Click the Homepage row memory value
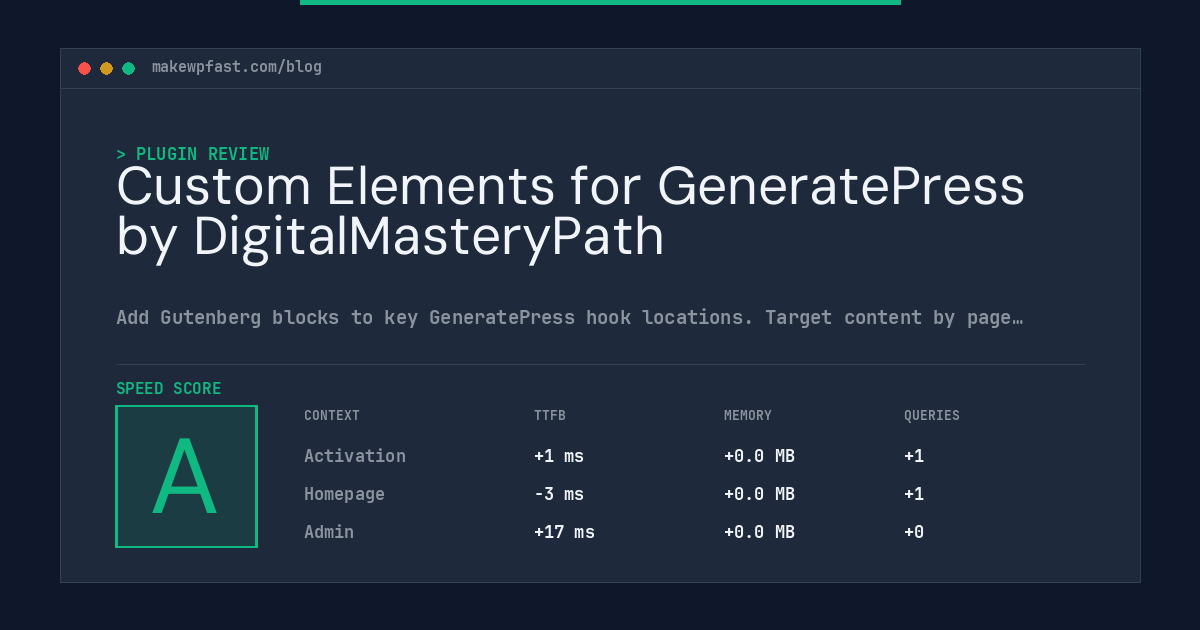 [759, 494]
